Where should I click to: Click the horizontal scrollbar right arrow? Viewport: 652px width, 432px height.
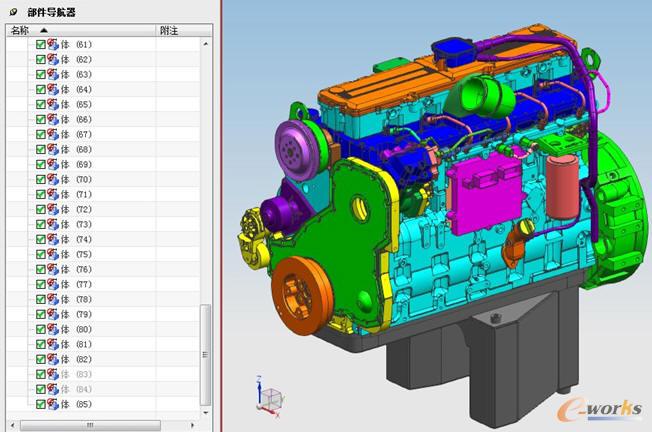tap(194, 423)
